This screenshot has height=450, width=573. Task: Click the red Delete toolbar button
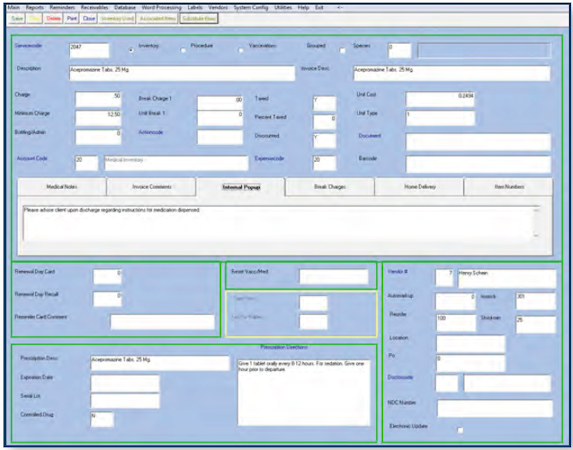53,18
